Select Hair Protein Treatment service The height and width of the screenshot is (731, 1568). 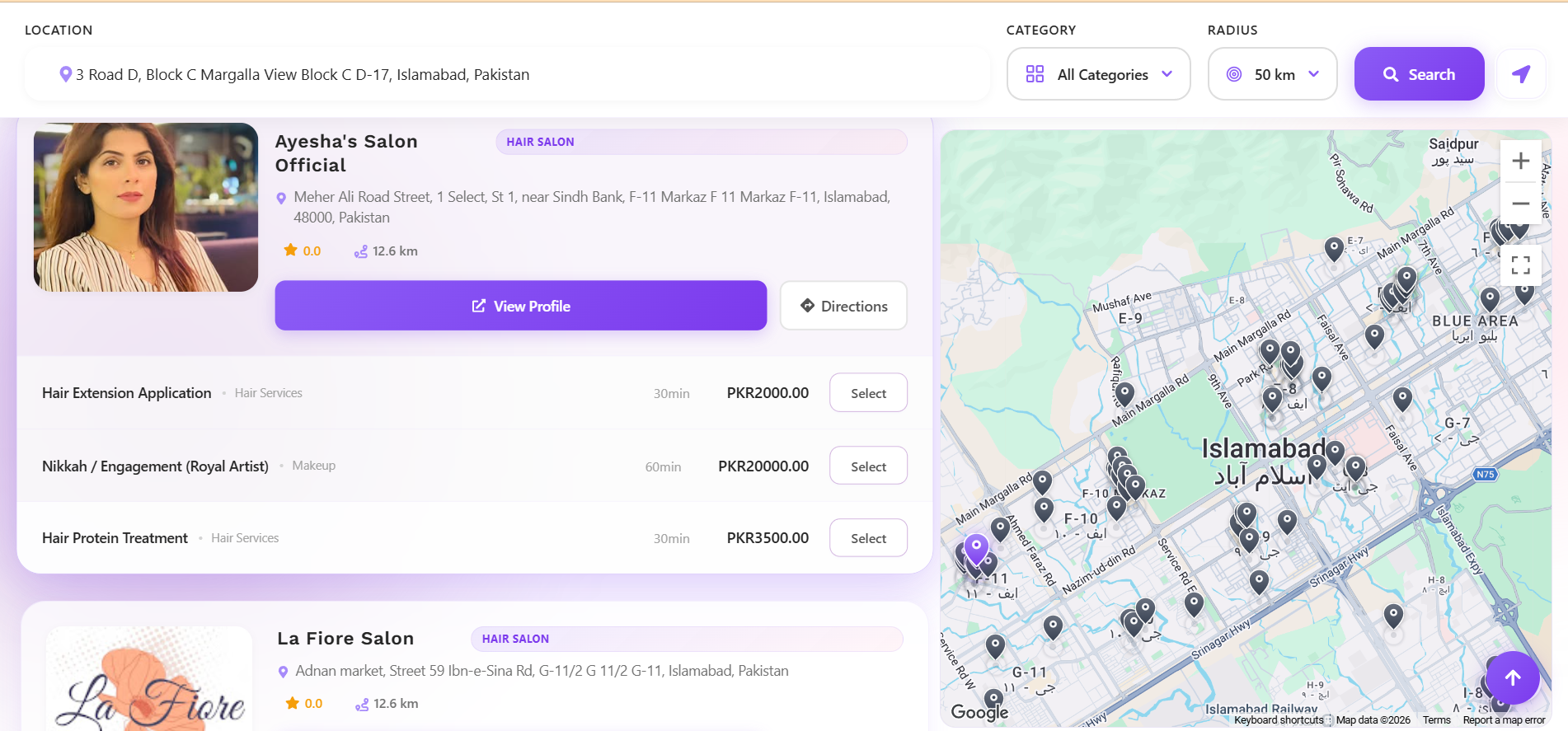[868, 538]
